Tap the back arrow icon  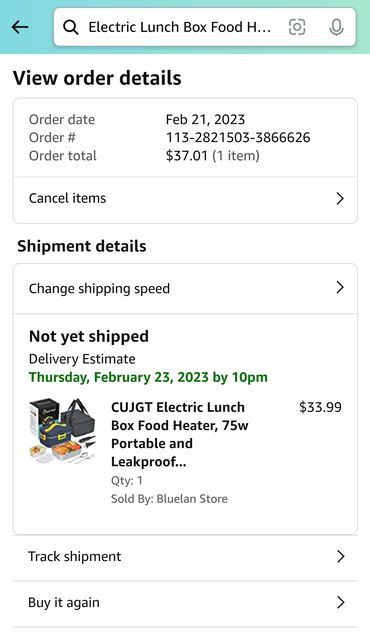point(20,27)
